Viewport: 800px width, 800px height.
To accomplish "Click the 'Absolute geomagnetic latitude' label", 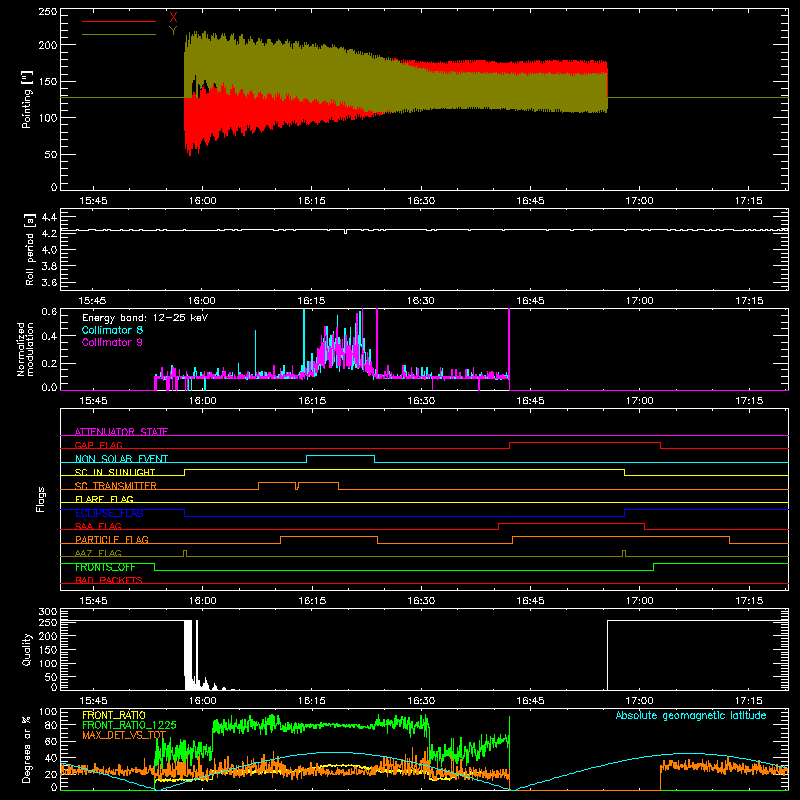I will pos(691,715).
